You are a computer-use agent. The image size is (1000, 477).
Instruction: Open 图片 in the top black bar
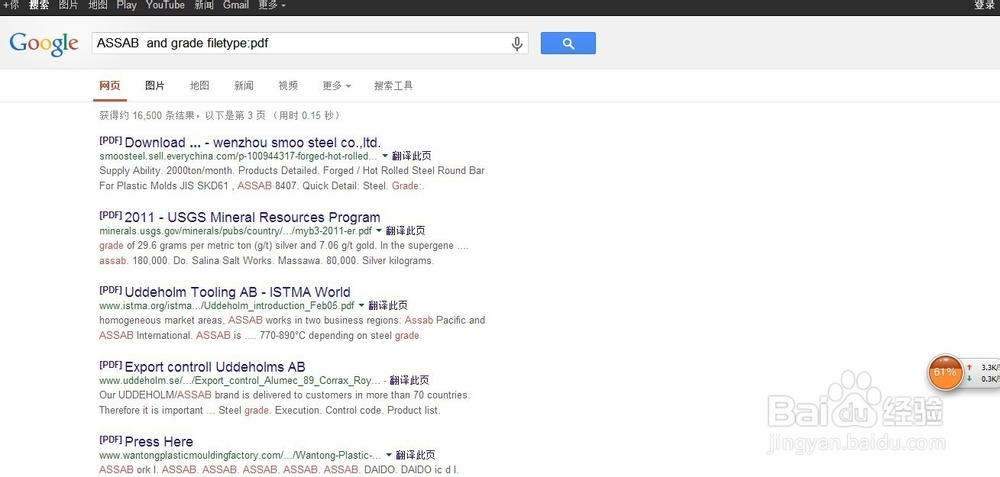[x=68, y=5]
